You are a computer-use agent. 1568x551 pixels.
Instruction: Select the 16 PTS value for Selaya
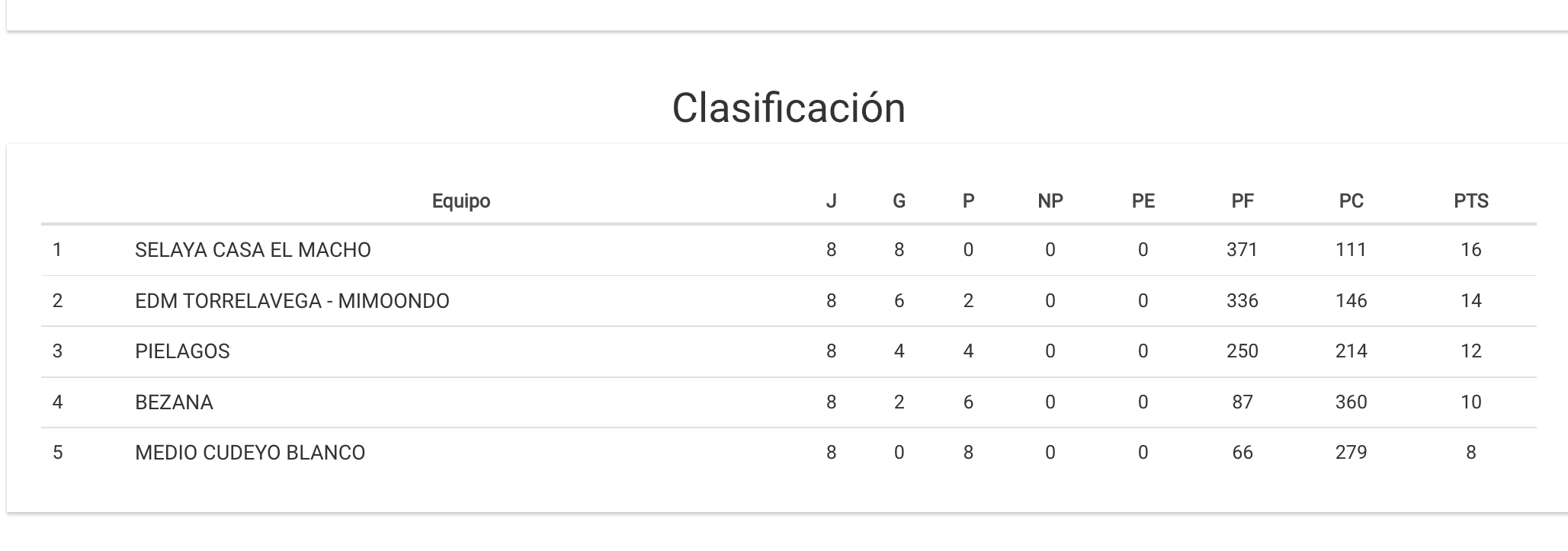tap(1470, 250)
